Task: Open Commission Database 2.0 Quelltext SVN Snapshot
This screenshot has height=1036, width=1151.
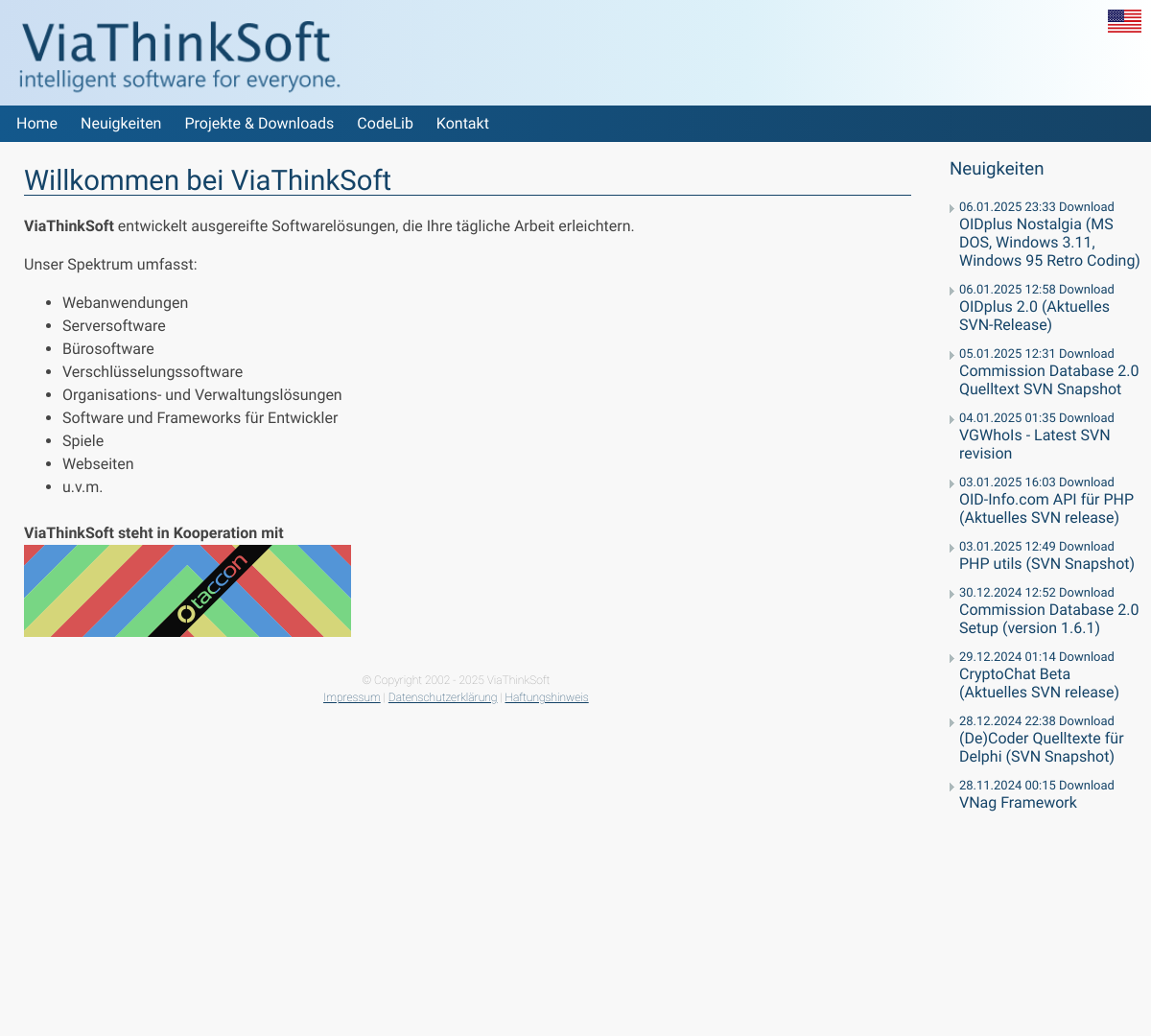Action: pyautogui.click(x=1048, y=380)
